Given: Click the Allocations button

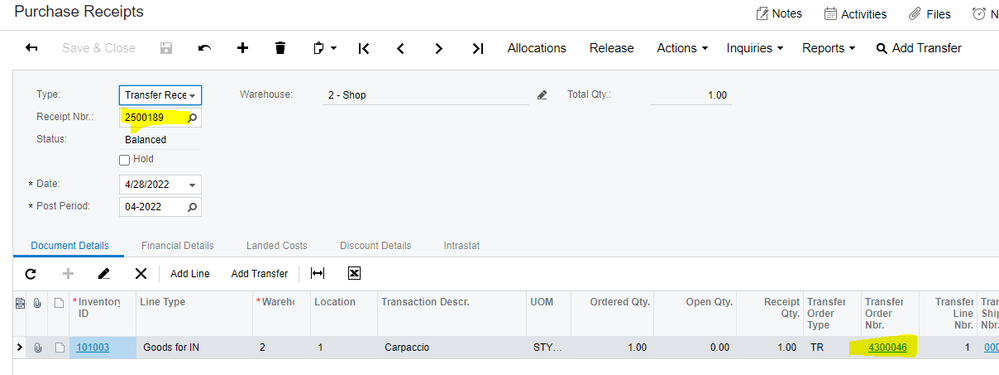Looking at the screenshot, I should [536, 48].
